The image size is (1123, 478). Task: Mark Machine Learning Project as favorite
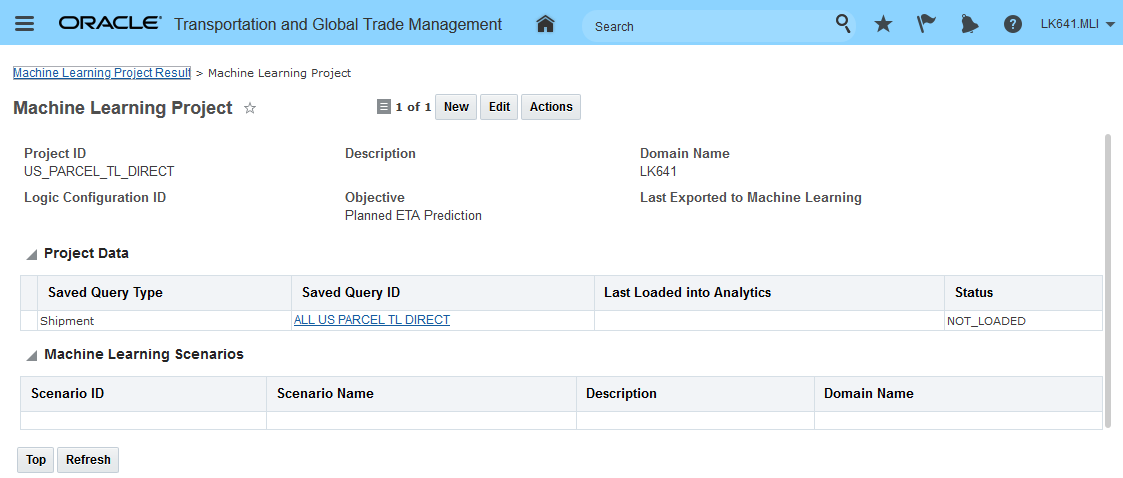click(x=250, y=108)
